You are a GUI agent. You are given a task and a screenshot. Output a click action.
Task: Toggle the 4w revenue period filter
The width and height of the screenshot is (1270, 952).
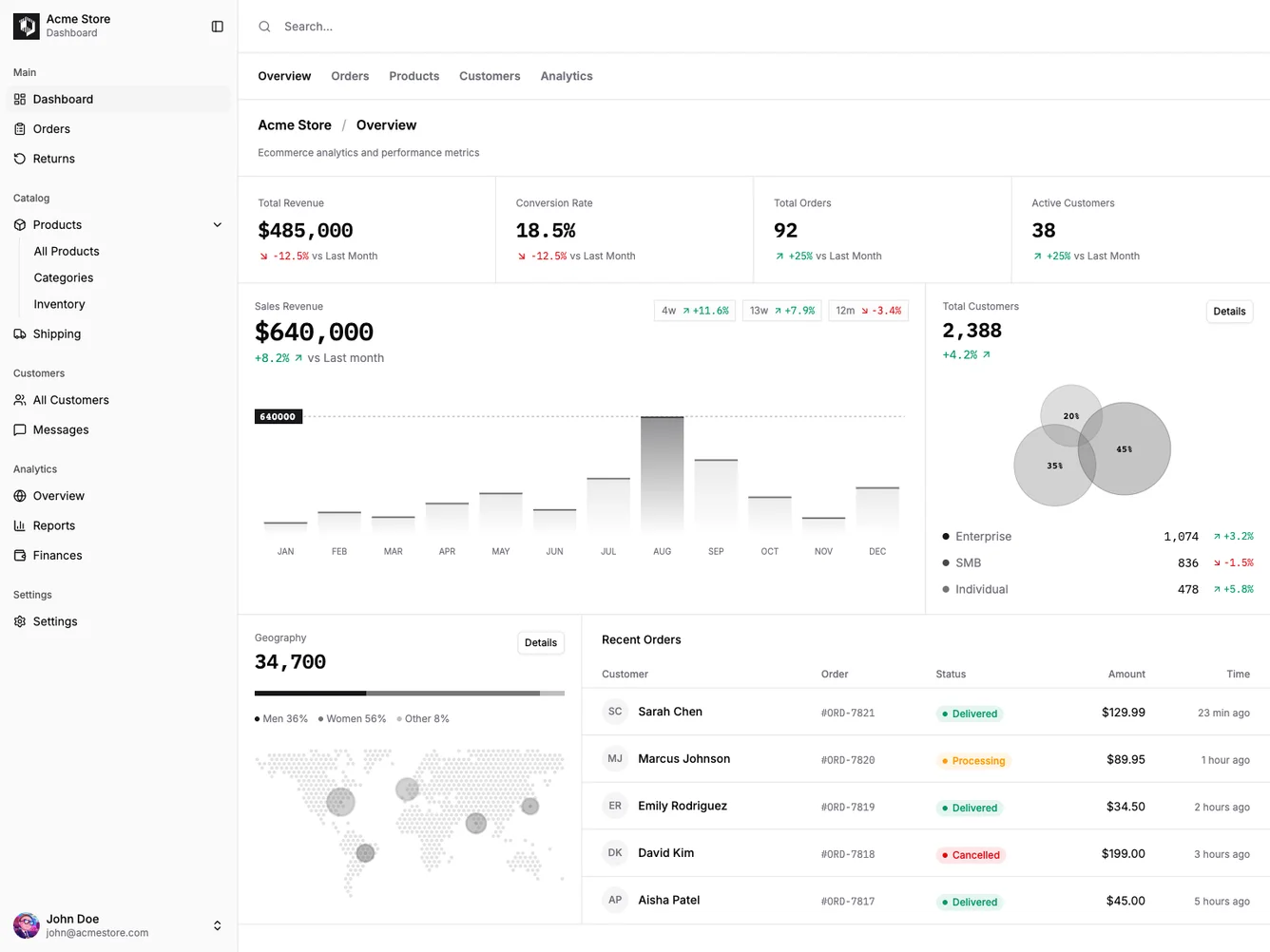click(x=694, y=310)
